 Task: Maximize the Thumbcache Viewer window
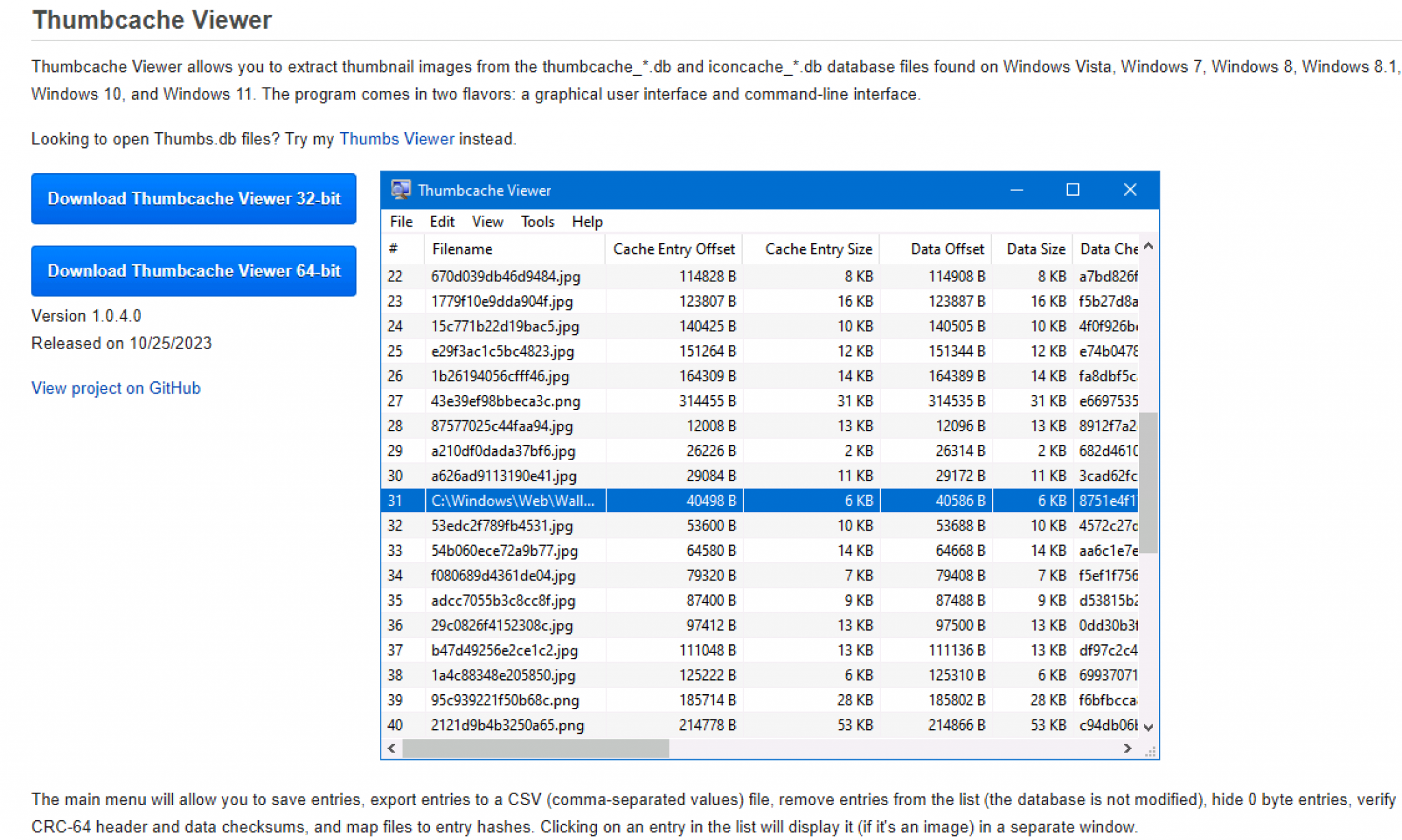[x=1073, y=190]
